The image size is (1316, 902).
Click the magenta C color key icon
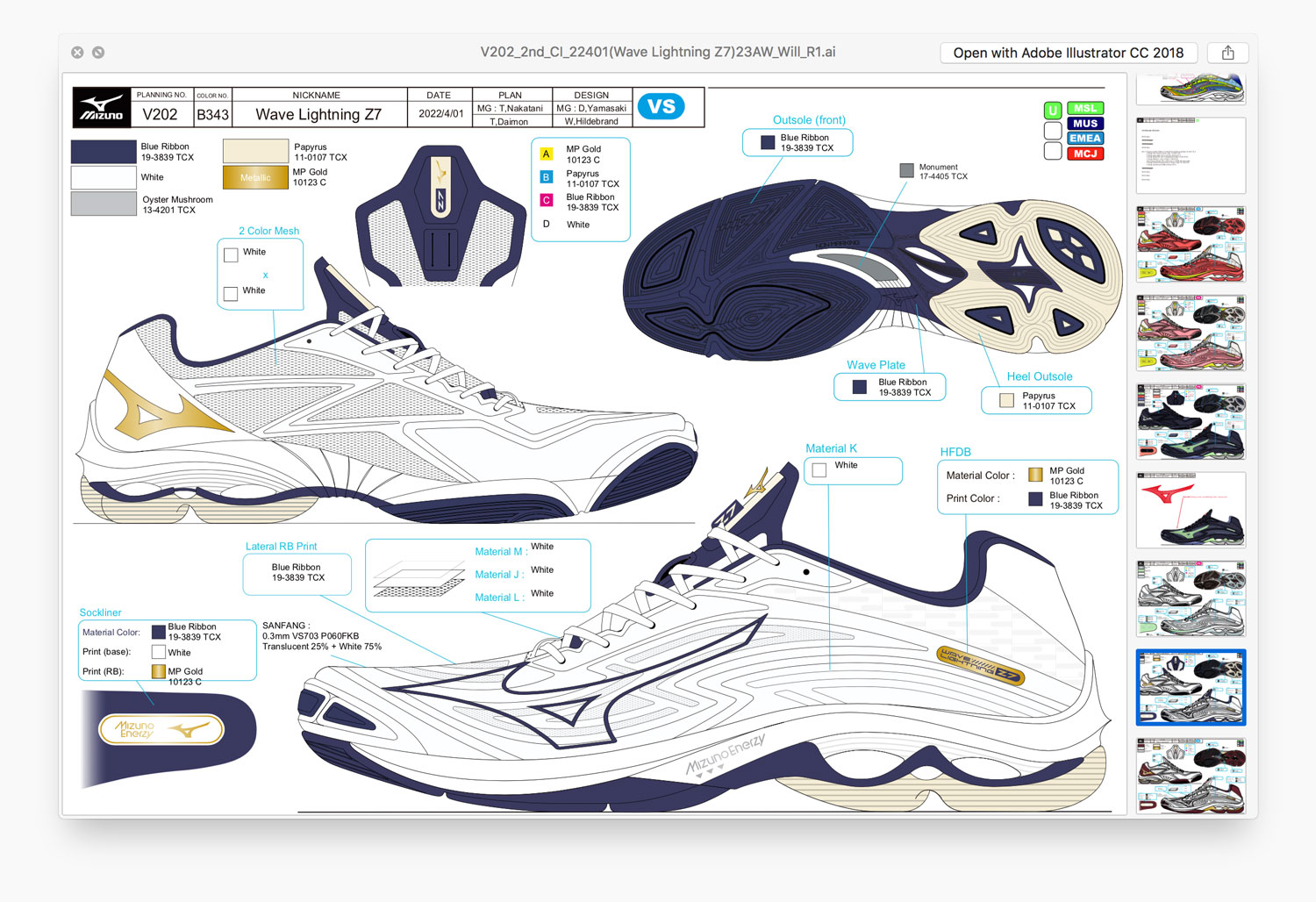[x=546, y=201]
